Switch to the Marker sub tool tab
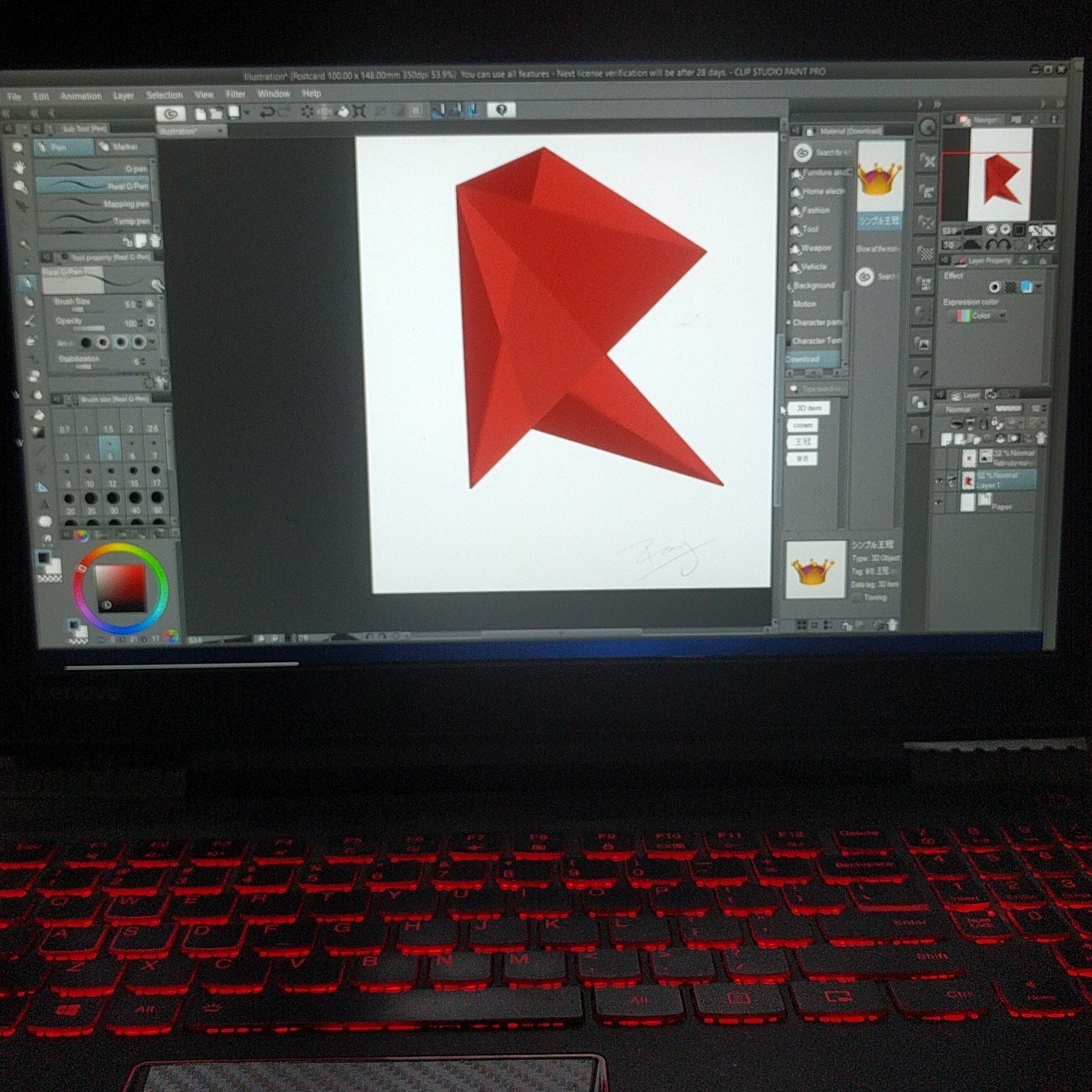Image resolution: width=1092 pixels, height=1092 pixels. 120,147
